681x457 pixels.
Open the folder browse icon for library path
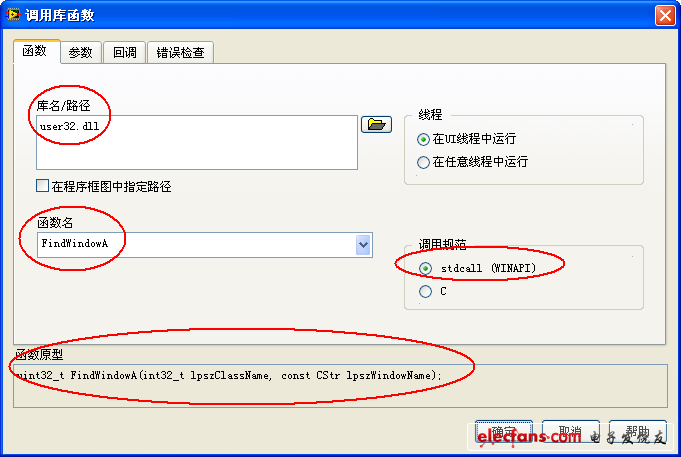376,125
